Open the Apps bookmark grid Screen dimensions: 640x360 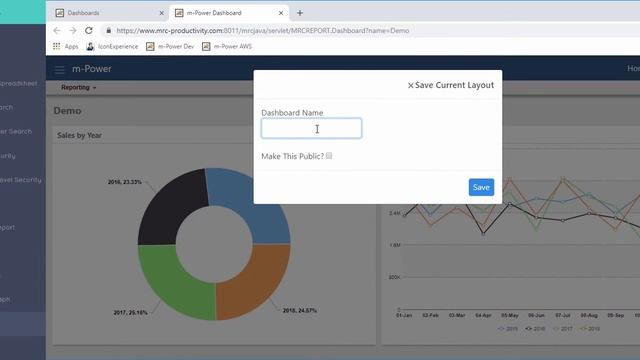pos(65,47)
